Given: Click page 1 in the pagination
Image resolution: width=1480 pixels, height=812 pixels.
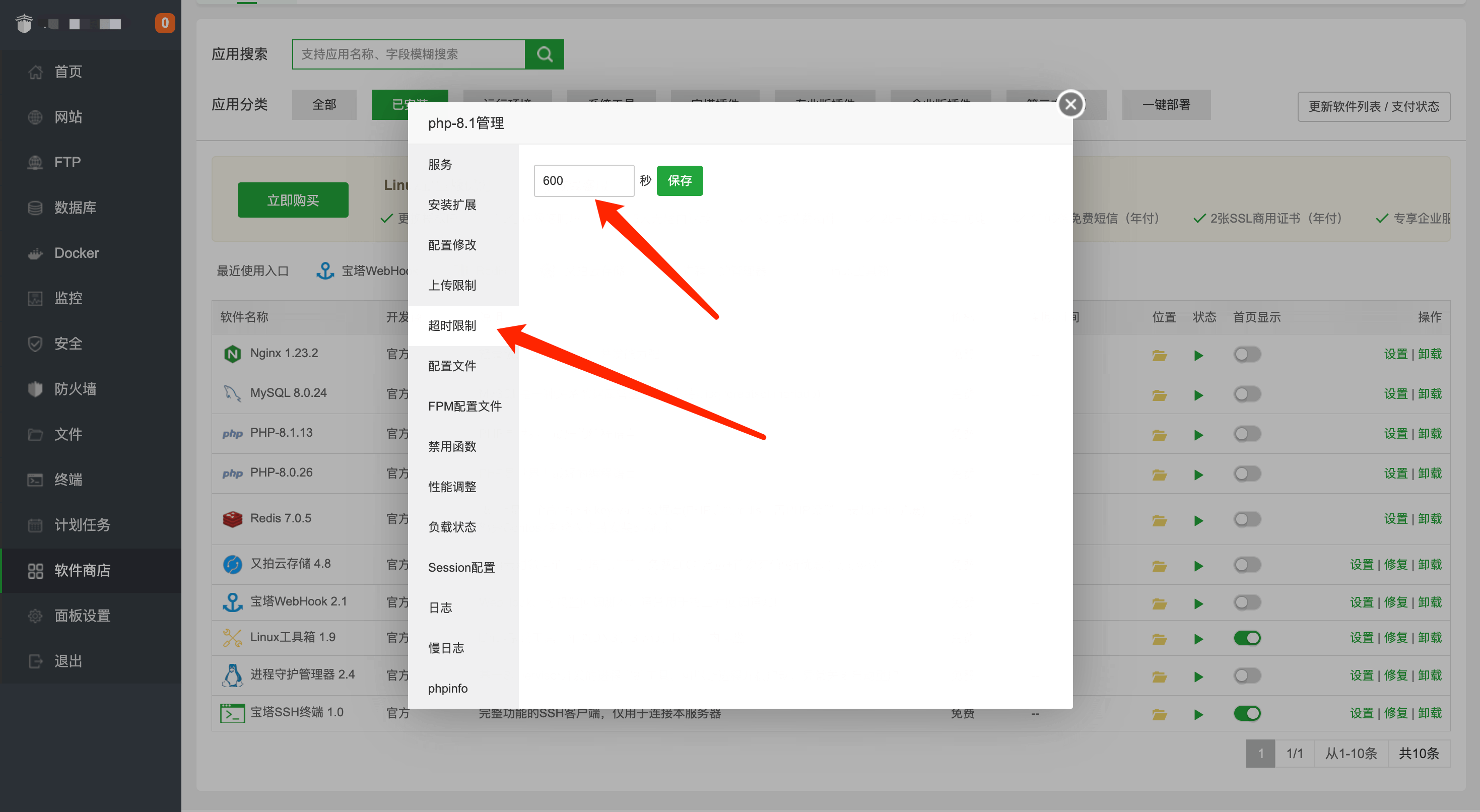Looking at the screenshot, I should point(1260,754).
